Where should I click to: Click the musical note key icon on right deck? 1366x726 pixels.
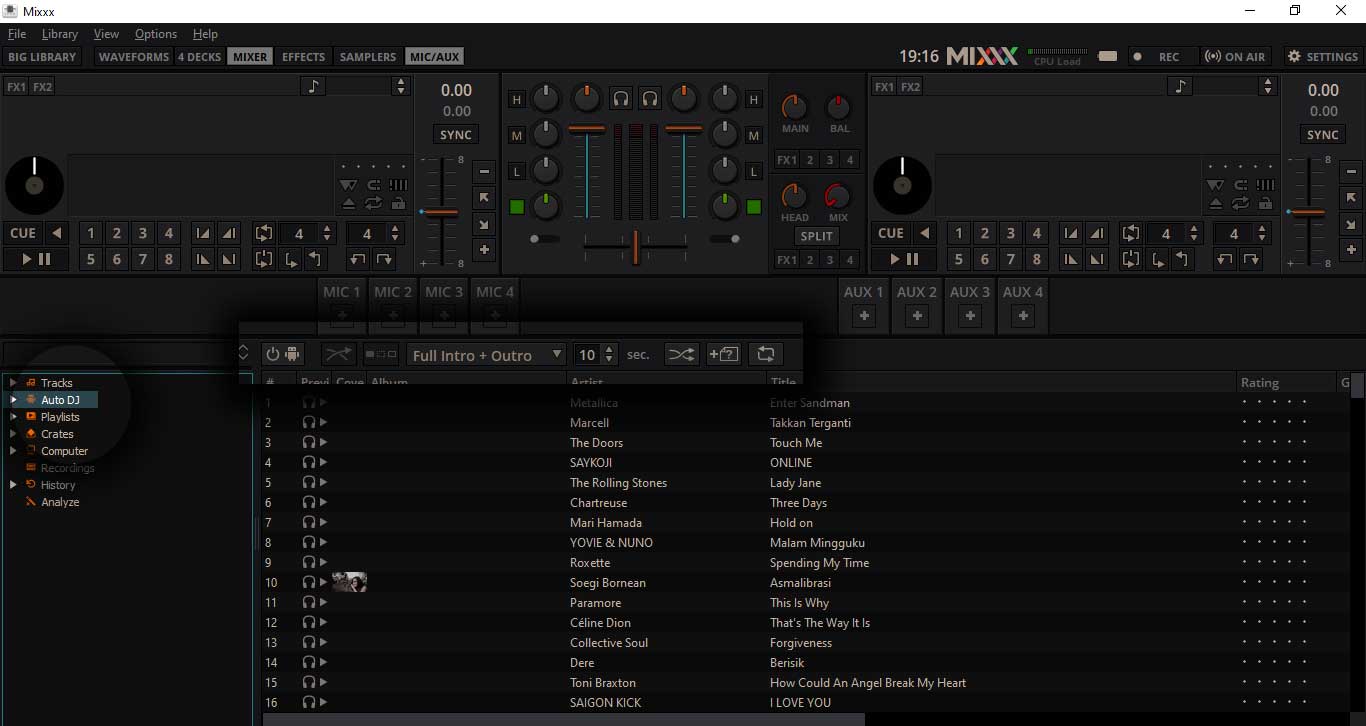click(1183, 86)
